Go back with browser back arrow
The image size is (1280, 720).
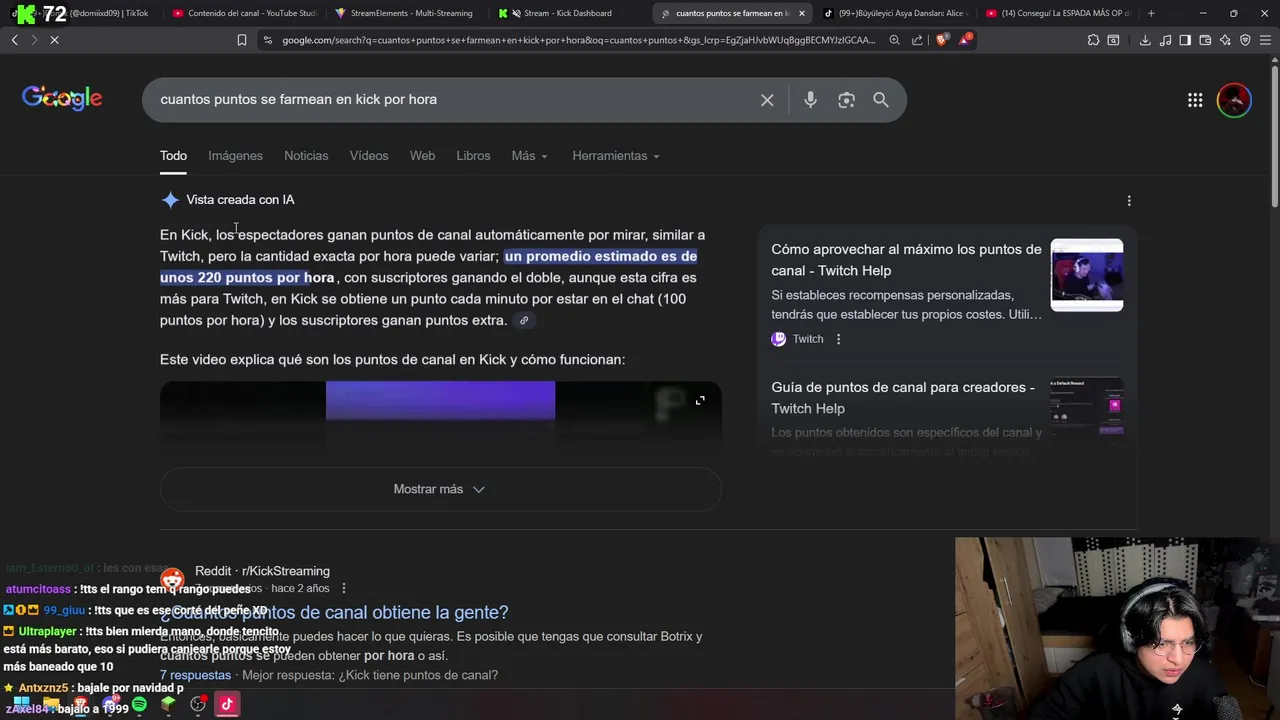(15, 40)
